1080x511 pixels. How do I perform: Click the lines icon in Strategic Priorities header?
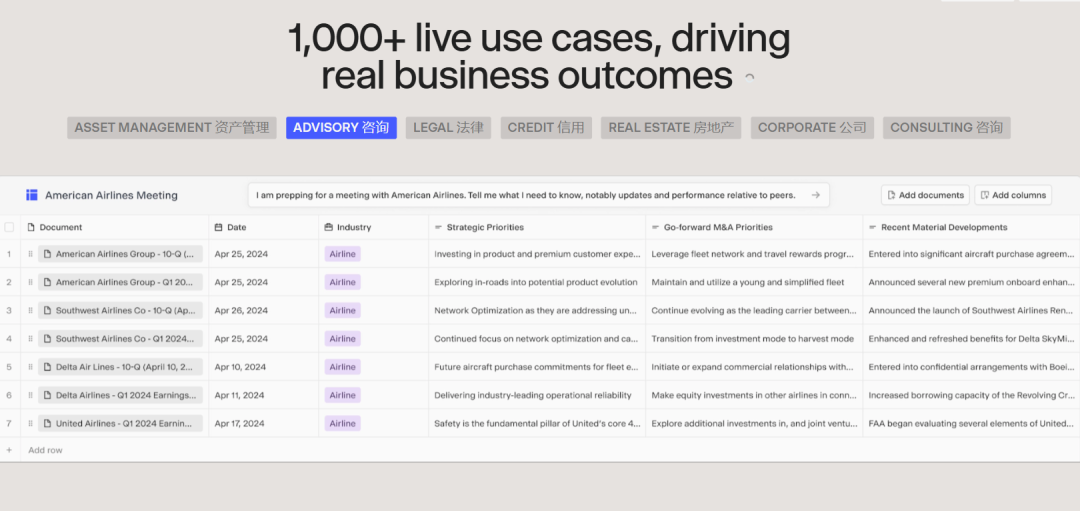pyautogui.click(x=438, y=227)
